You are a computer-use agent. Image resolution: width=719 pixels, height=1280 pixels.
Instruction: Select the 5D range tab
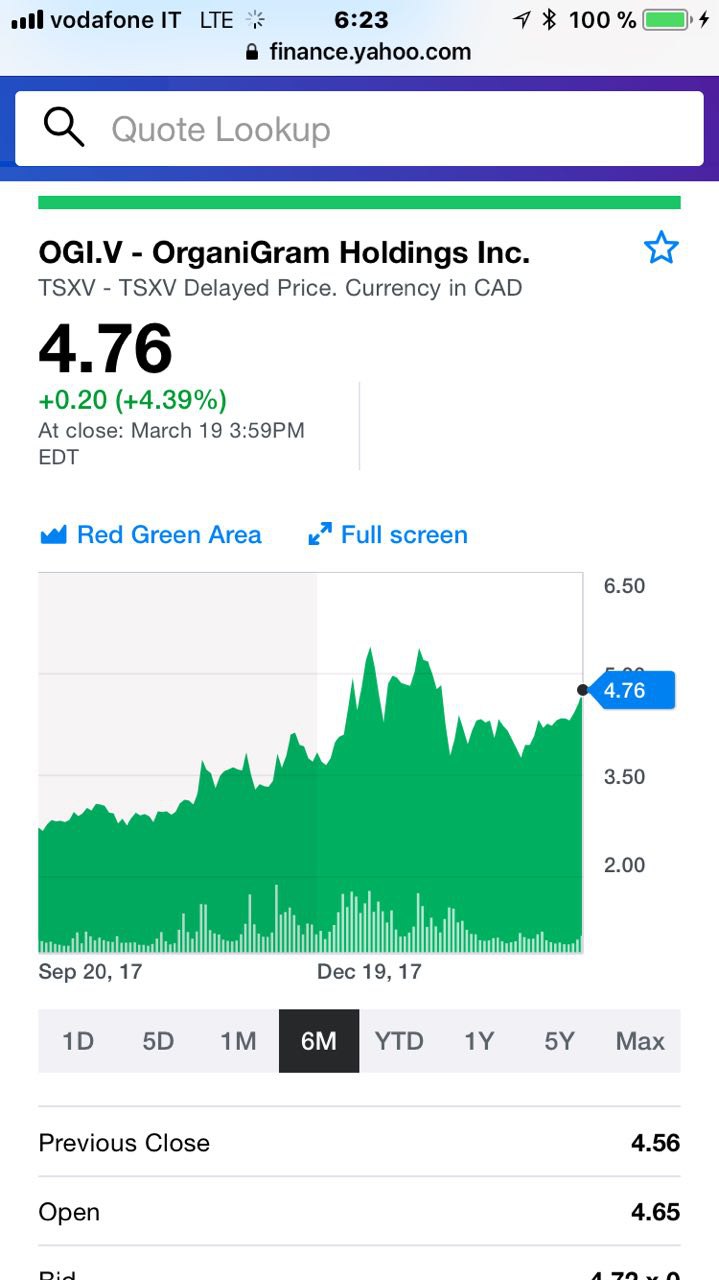(158, 1041)
